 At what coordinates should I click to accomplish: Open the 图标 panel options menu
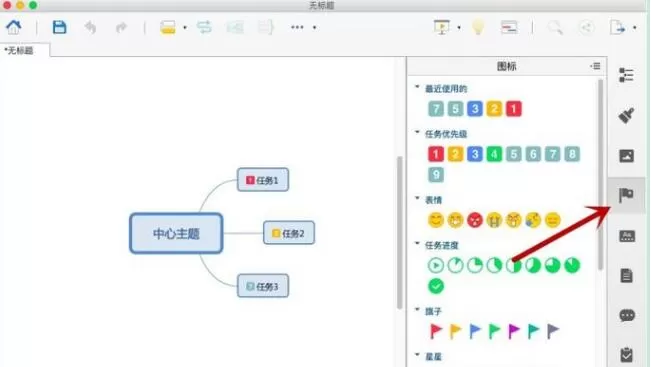point(595,66)
